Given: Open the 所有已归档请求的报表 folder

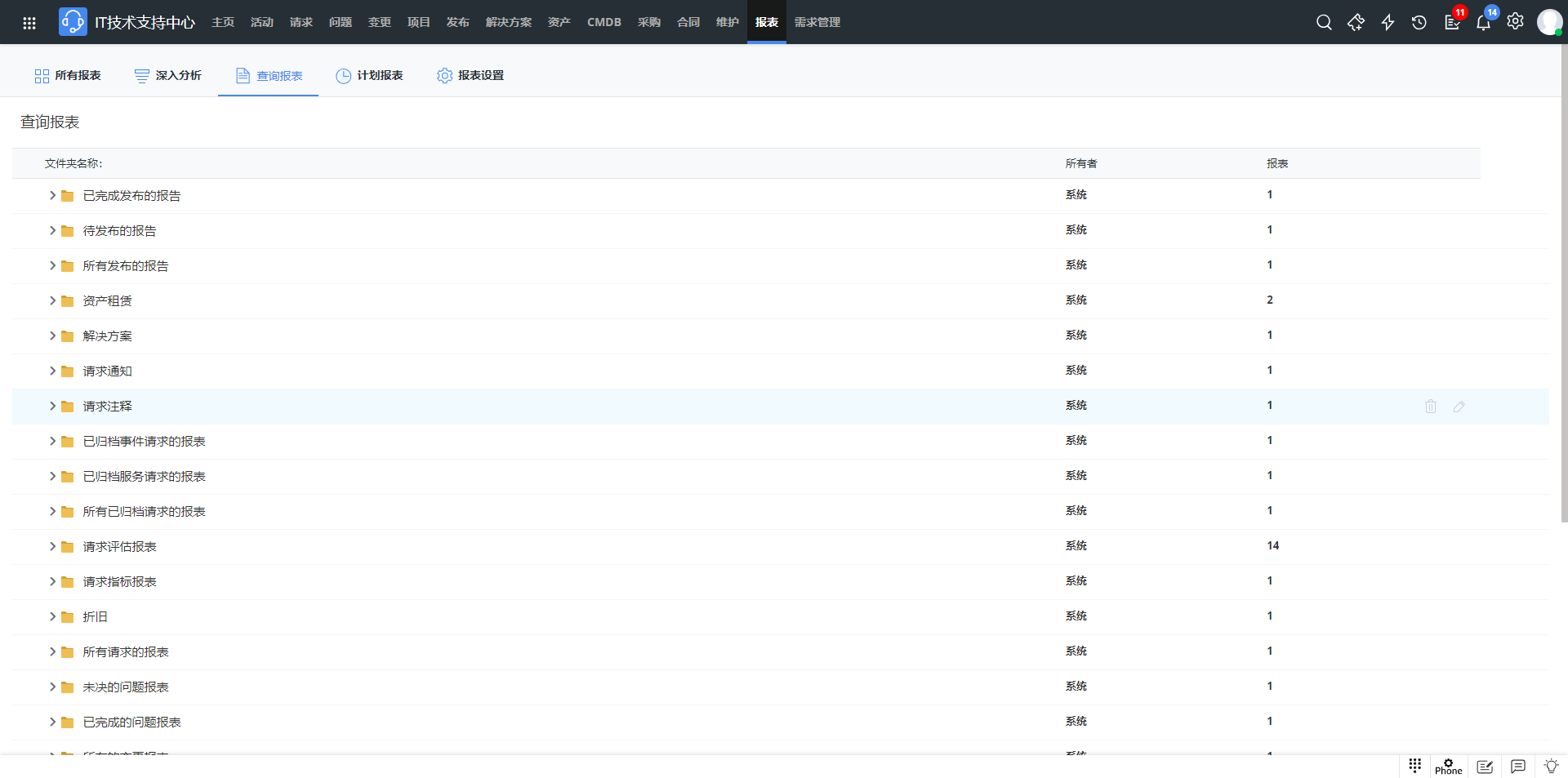Looking at the screenshot, I should point(144,512).
